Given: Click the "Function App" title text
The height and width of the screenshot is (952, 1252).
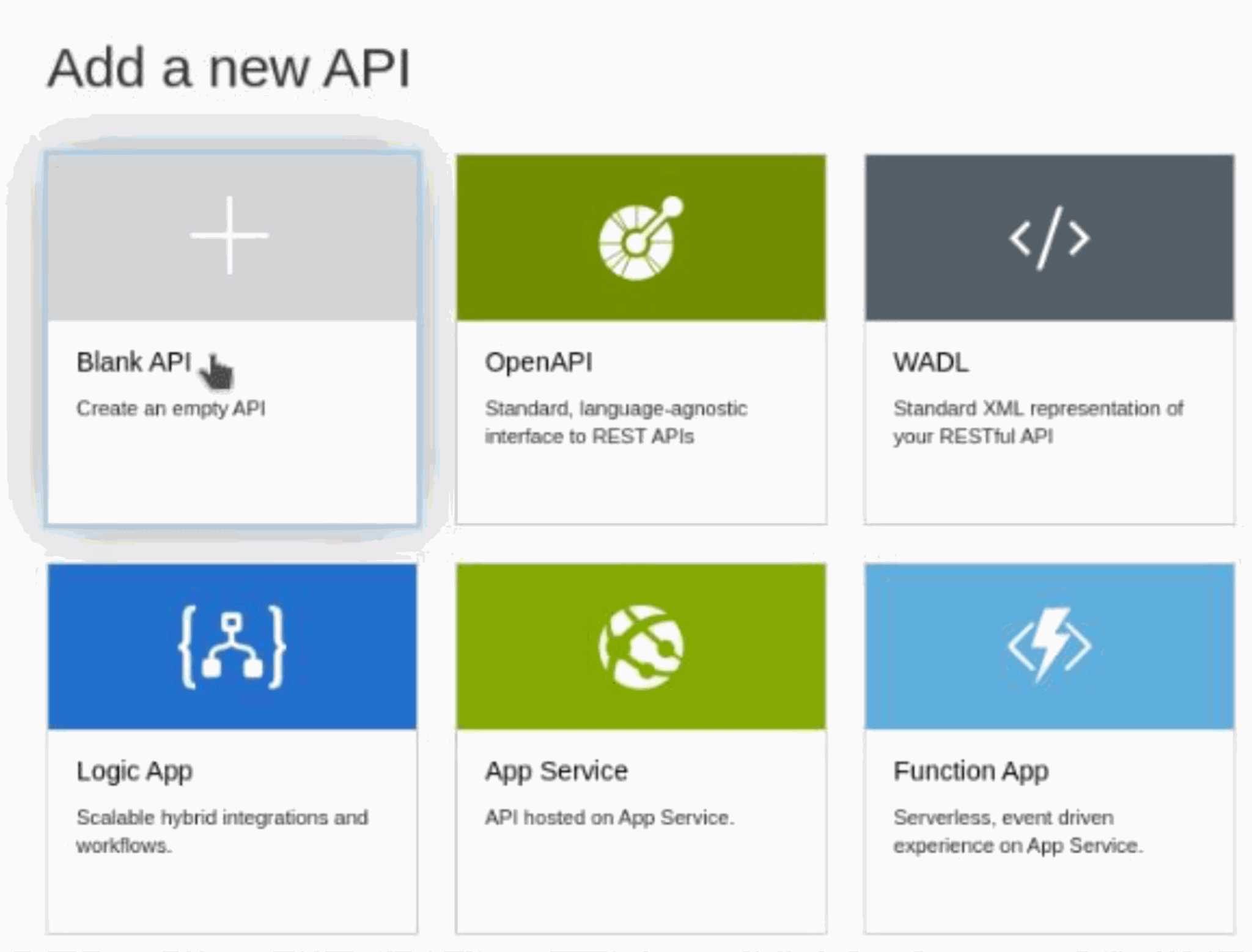Looking at the screenshot, I should tap(970, 770).
